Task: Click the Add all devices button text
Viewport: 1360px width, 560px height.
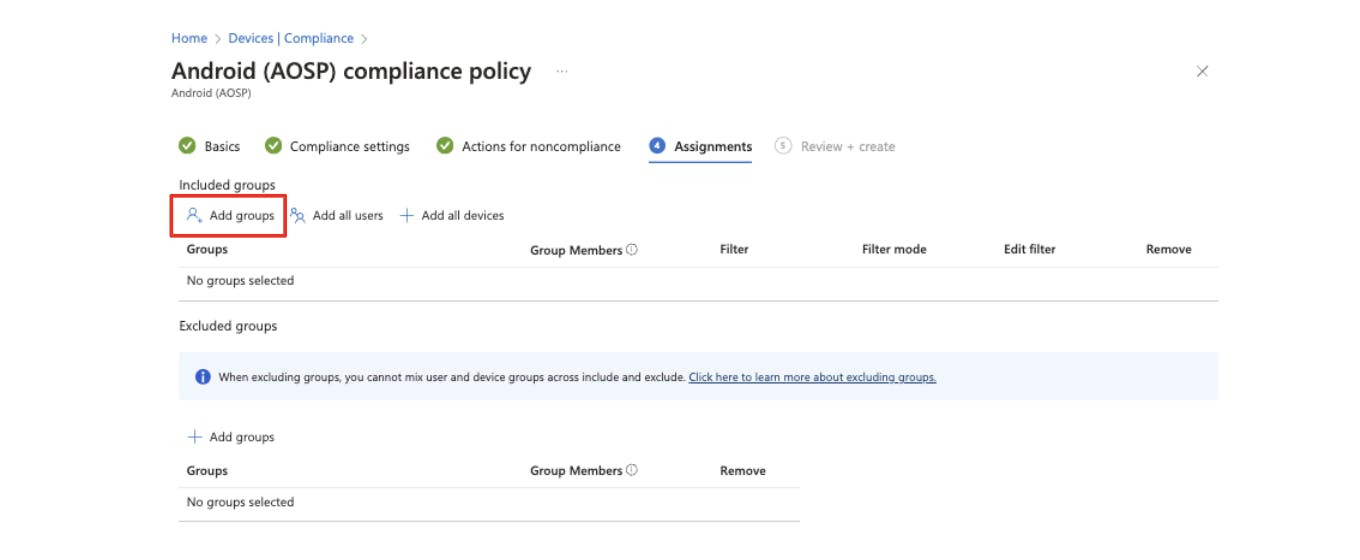Action: point(462,216)
